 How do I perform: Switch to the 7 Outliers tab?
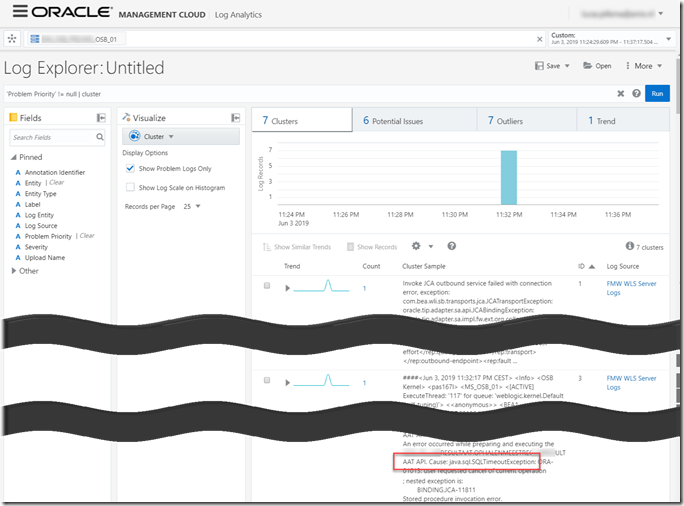527,120
